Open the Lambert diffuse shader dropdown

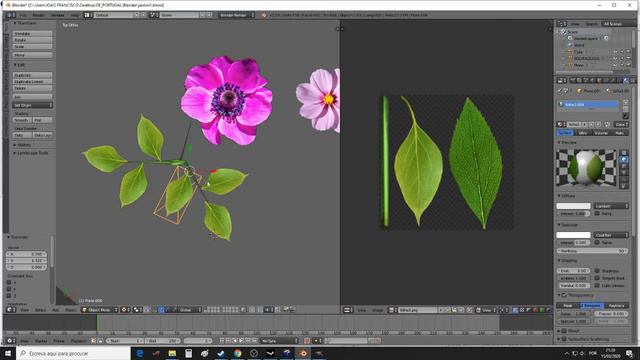pyautogui.click(x=611, y=206)
